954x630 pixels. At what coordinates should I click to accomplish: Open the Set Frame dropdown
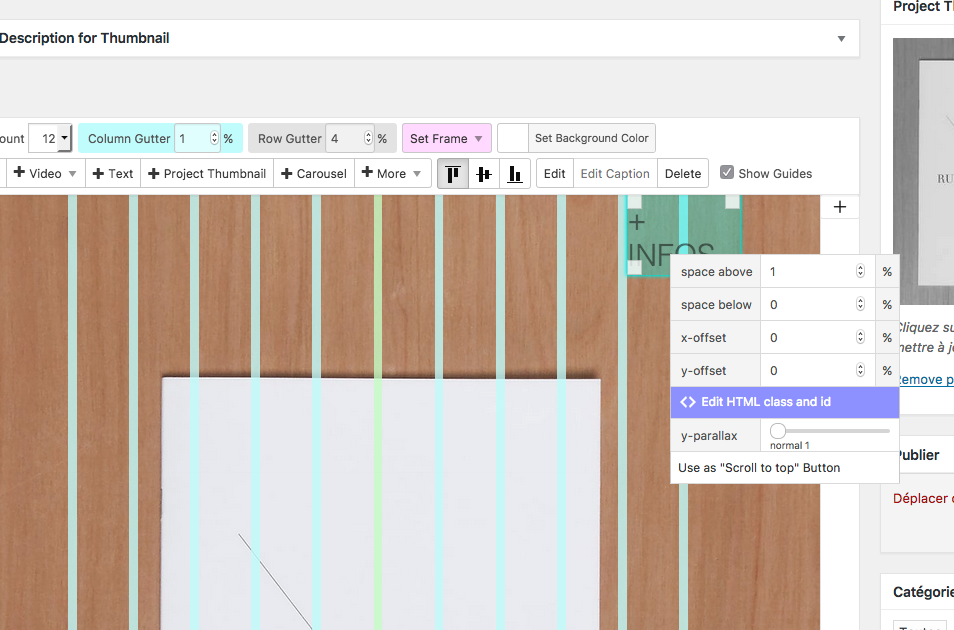click(446, 138)
